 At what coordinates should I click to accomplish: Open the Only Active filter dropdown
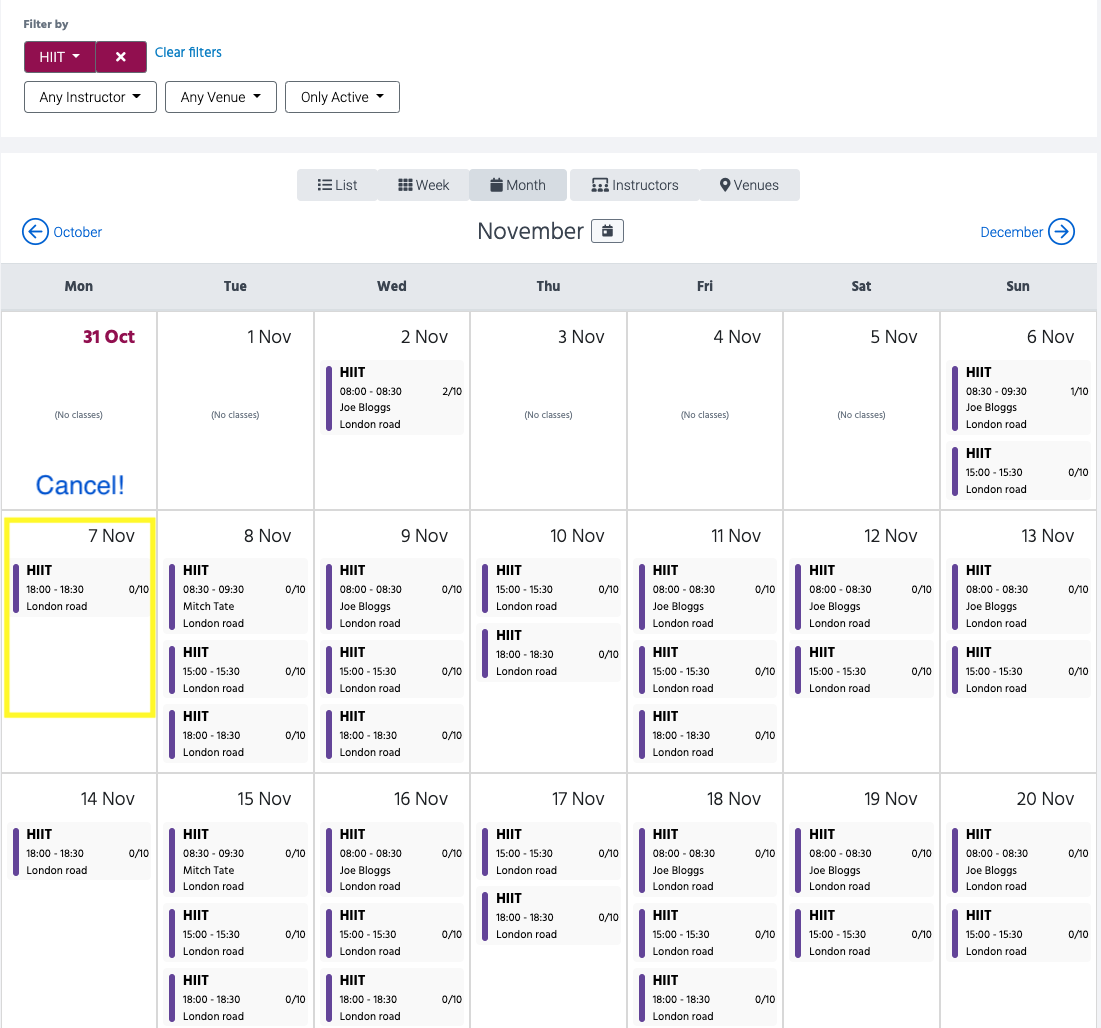(x=342, y=97)
